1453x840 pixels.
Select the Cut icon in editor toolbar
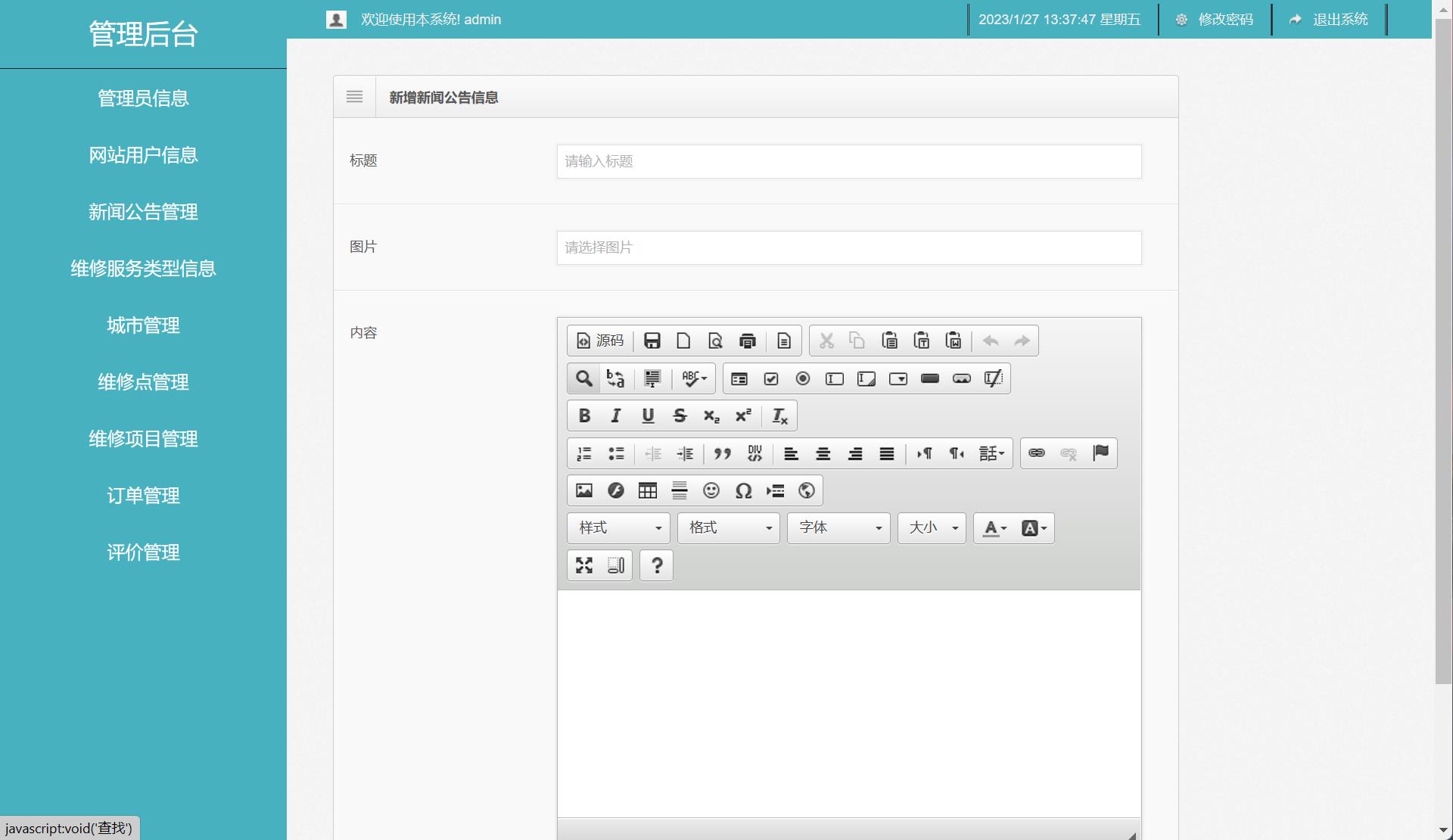click(826, 341)
